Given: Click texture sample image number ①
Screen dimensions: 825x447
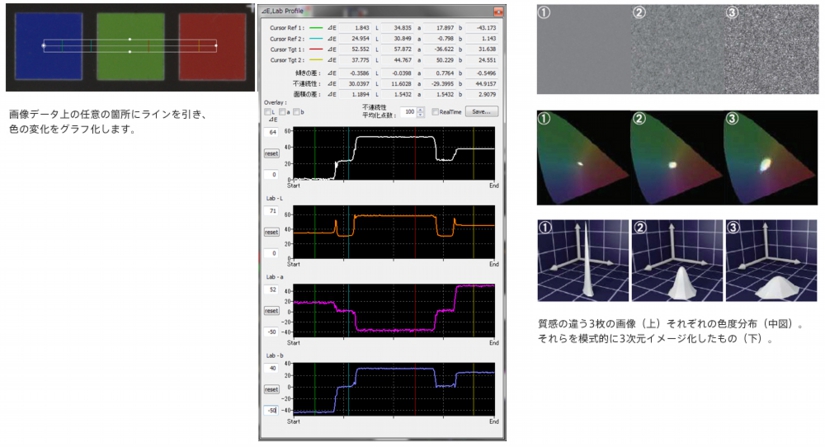Looking at the screenshot, I should pos(584,49).
